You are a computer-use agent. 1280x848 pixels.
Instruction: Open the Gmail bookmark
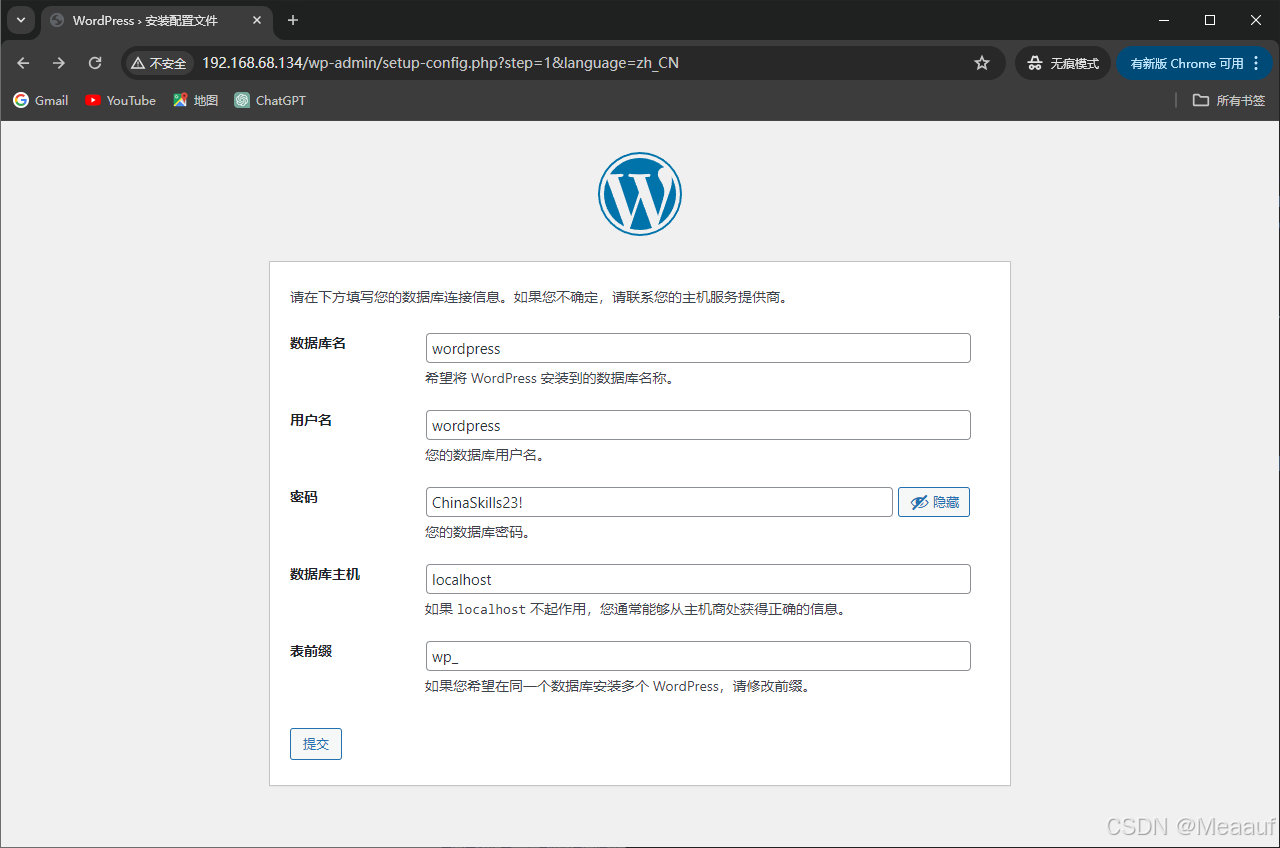[41, 100]
